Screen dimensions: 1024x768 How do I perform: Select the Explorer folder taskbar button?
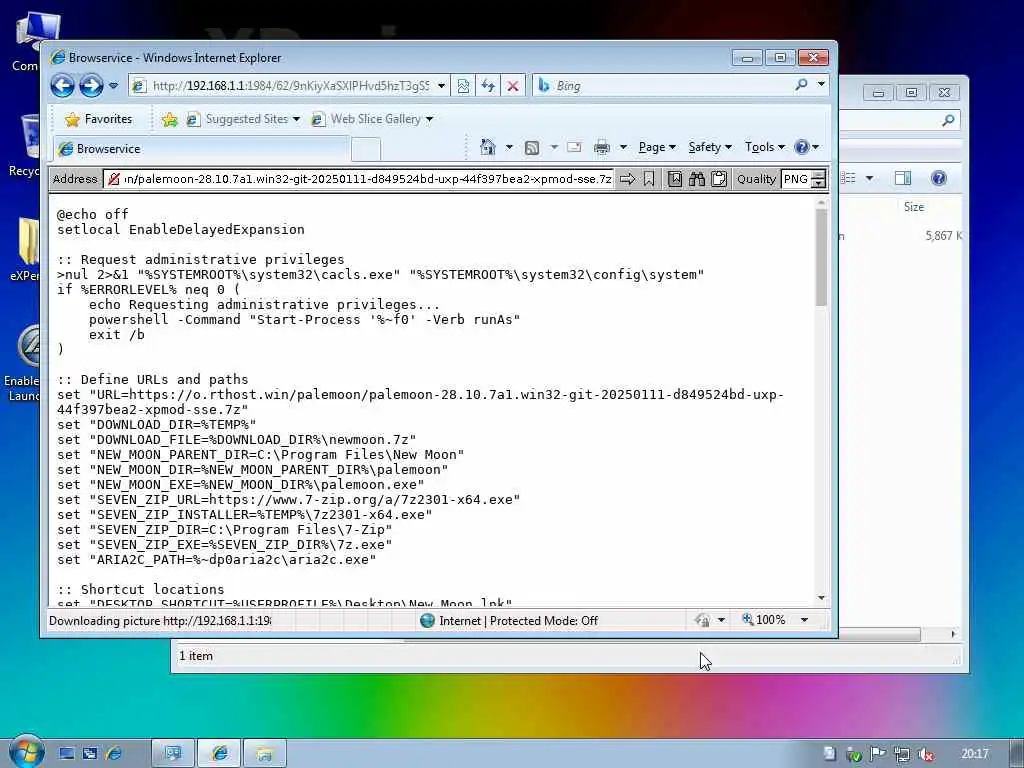click(x=264, y=754)
